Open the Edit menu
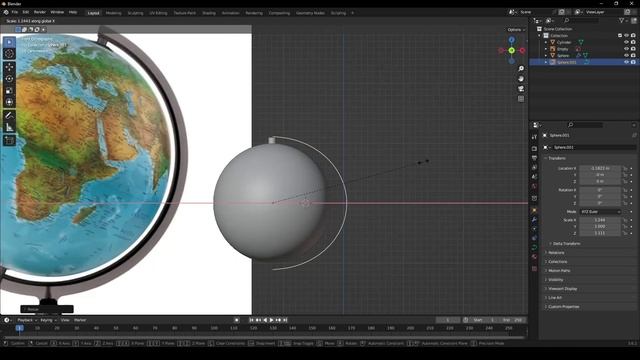Image resolution: width=640 pixels, height=360 pixels. click(x=26, y=12)
